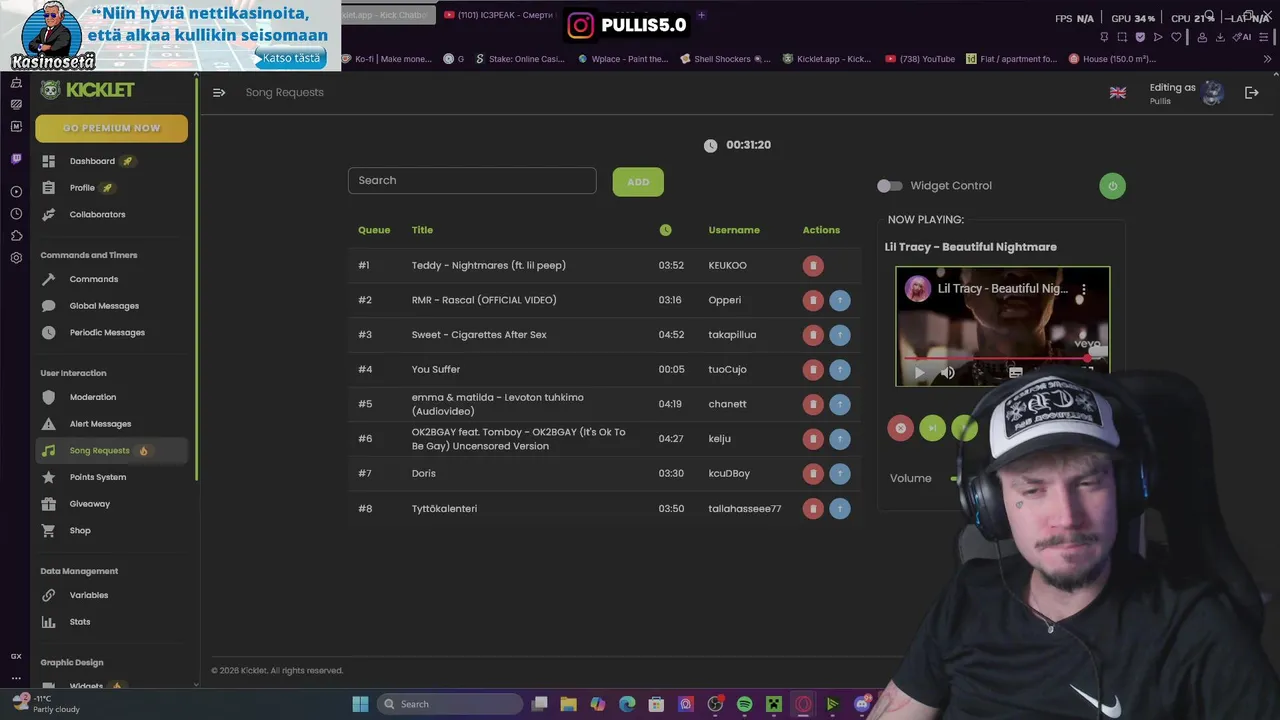Delete You Suffer from the queue
The height and width of the screenshot is (720, 1280).
pos(813,369)
